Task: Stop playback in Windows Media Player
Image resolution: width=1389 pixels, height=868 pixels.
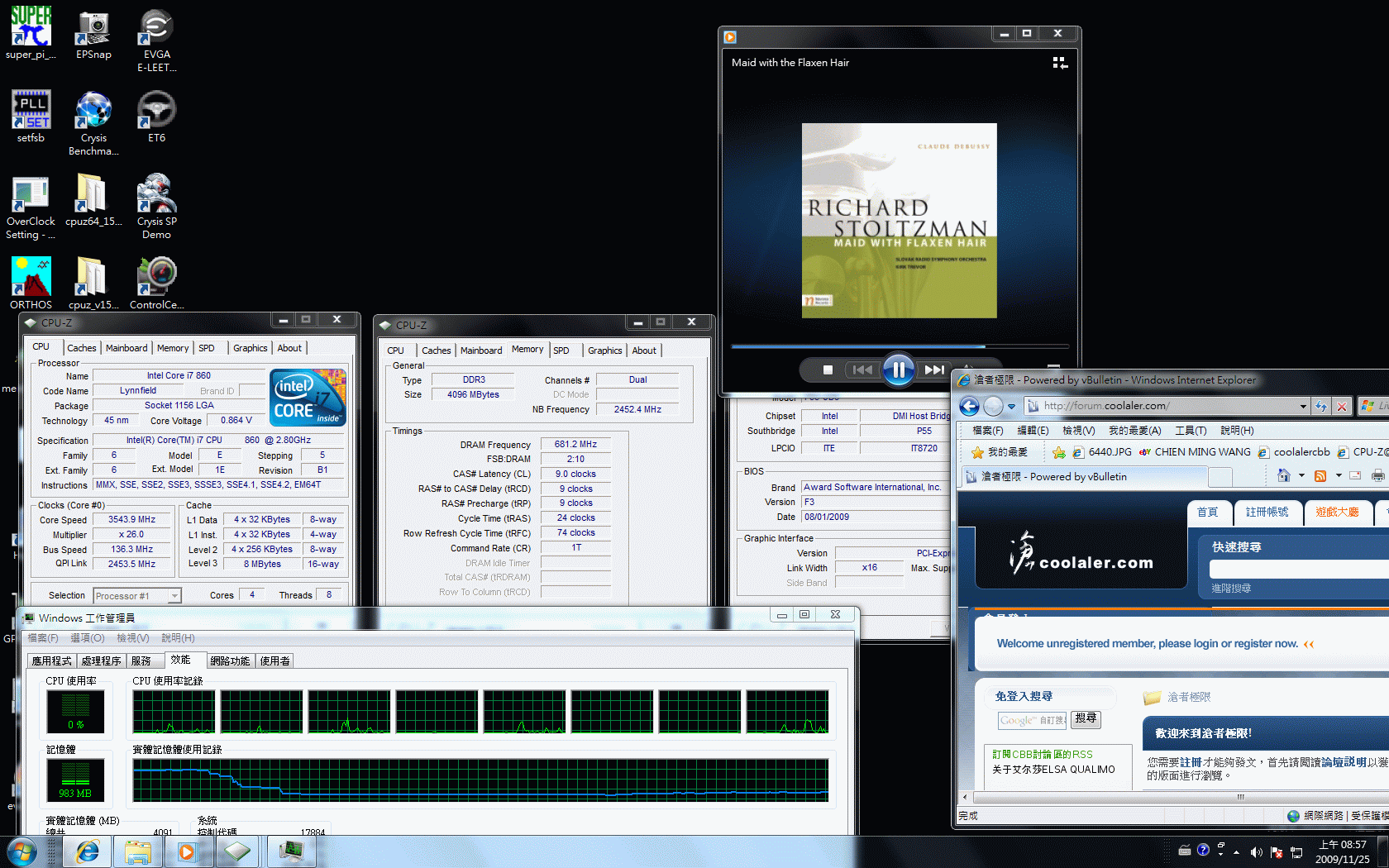Action: click(x=828, y=370)
